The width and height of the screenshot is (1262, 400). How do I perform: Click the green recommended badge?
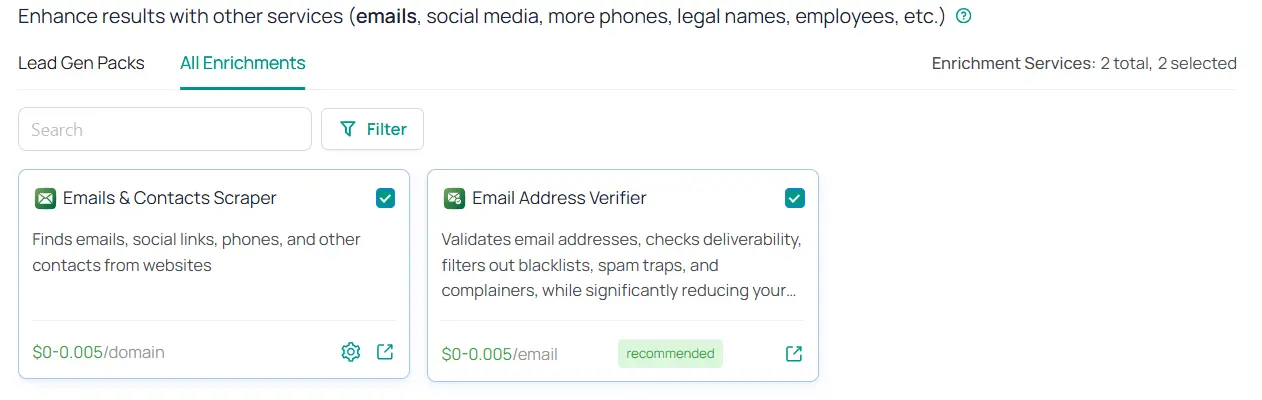(x=670, y=353)
